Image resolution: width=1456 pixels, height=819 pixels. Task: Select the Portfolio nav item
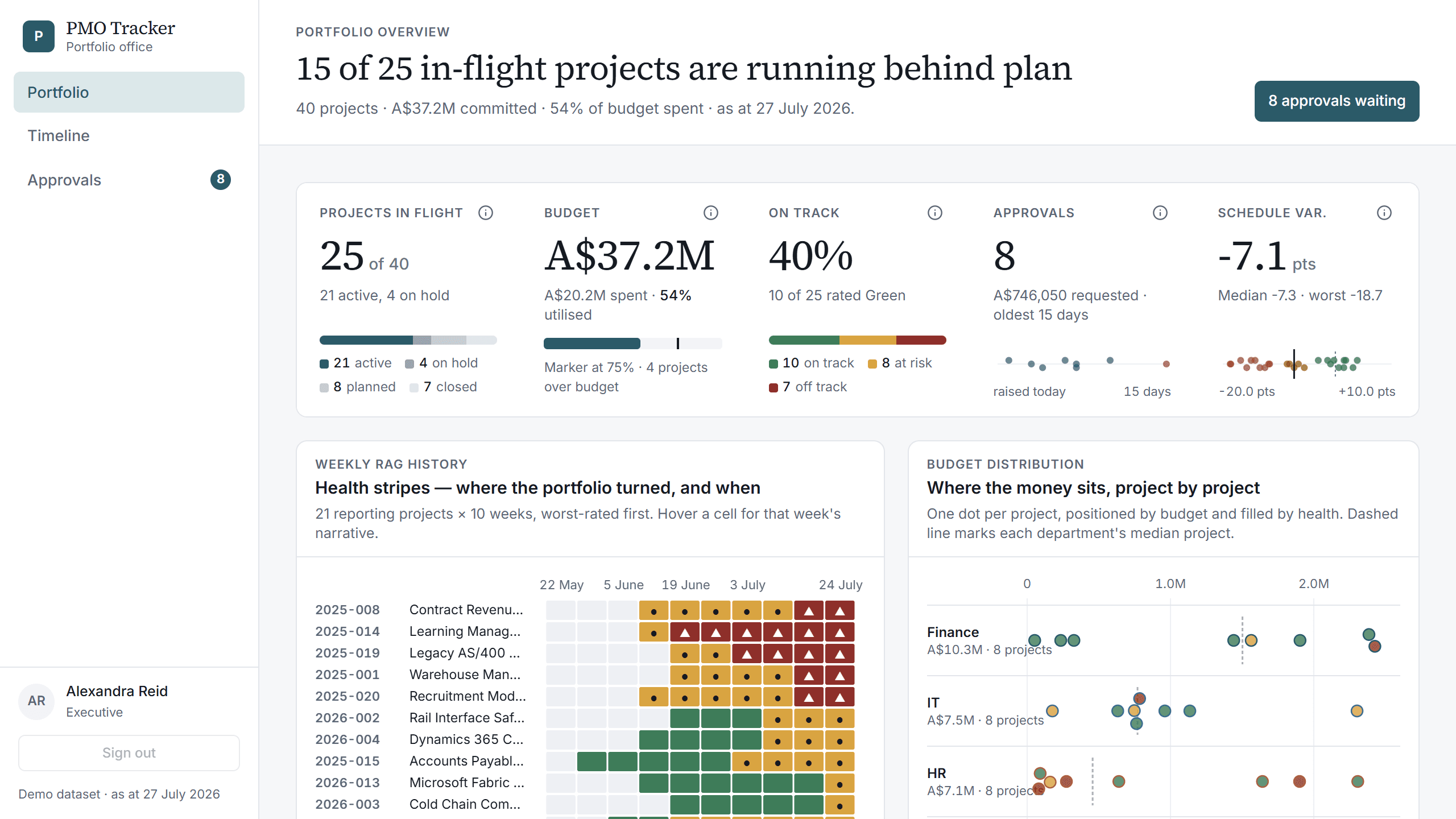point(129,92)
